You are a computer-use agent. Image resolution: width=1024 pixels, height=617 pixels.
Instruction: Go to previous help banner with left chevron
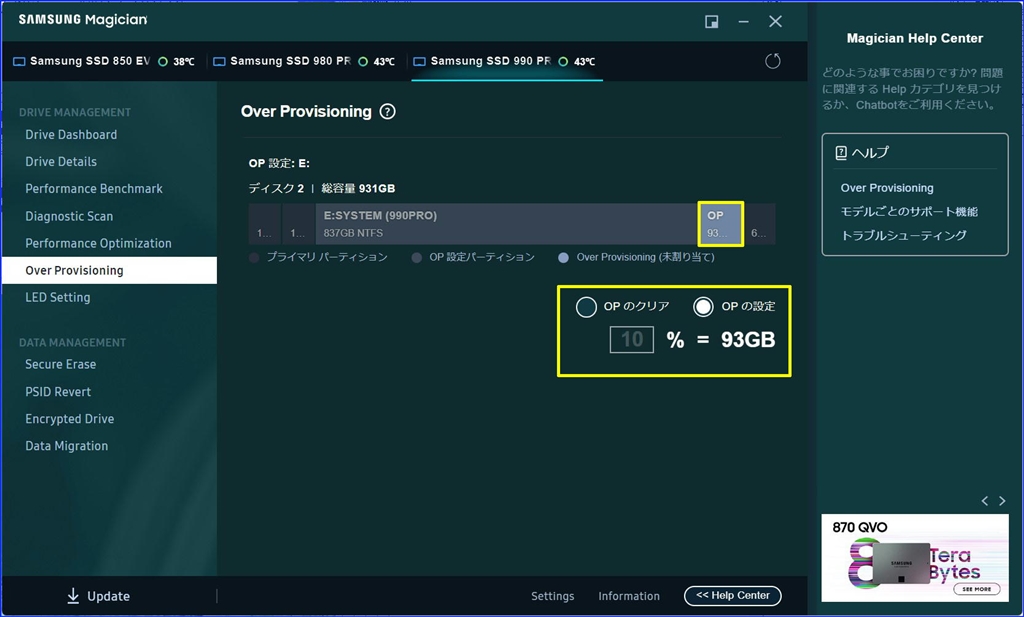[x=985, y=501]
